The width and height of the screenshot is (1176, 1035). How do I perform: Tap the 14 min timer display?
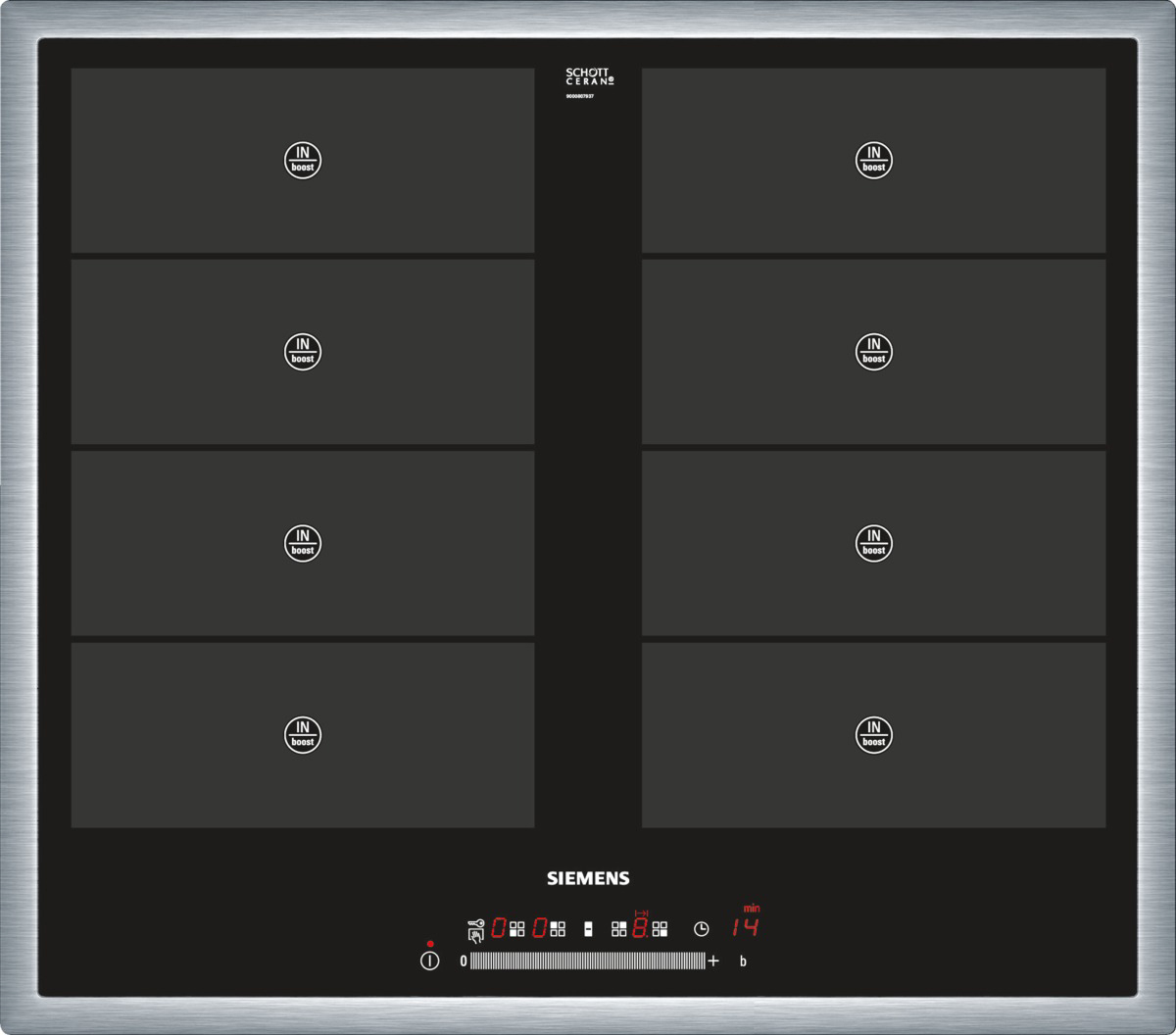click(745, 927)
